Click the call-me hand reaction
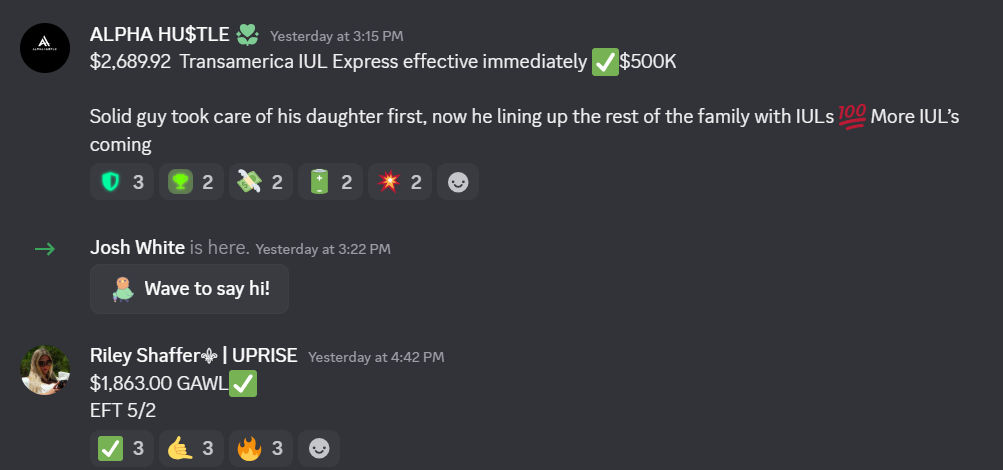Image resolution: width=1003 pixels, height=470 pixels. [191, 449]
